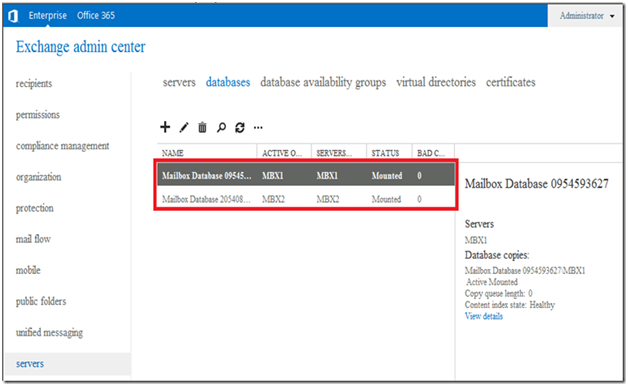Select Mailbox Database 205408... row
The width and height of the screenshot is (628, 386).
(x=306, y=199)
